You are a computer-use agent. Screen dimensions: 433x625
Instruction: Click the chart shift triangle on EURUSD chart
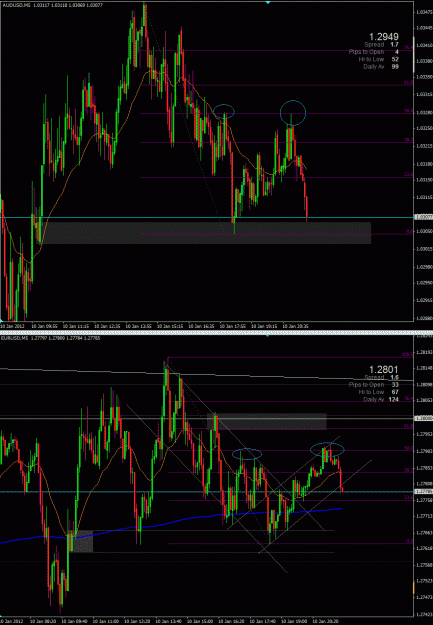coord(268,336)
